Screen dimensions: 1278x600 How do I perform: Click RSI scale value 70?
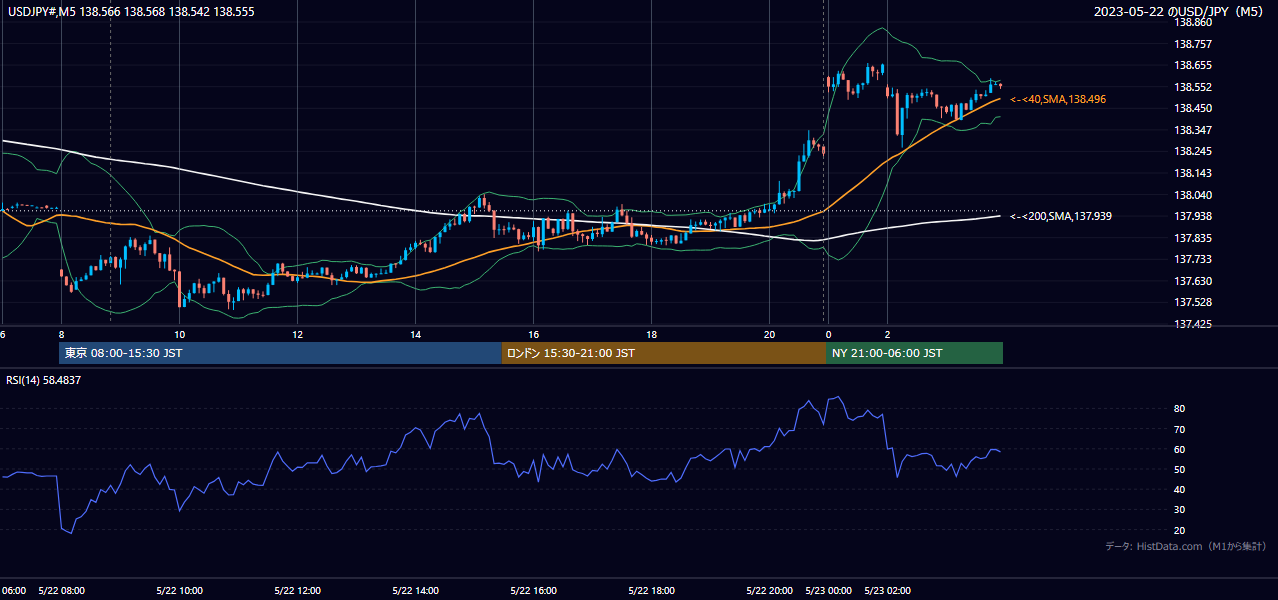[1180, 429]
